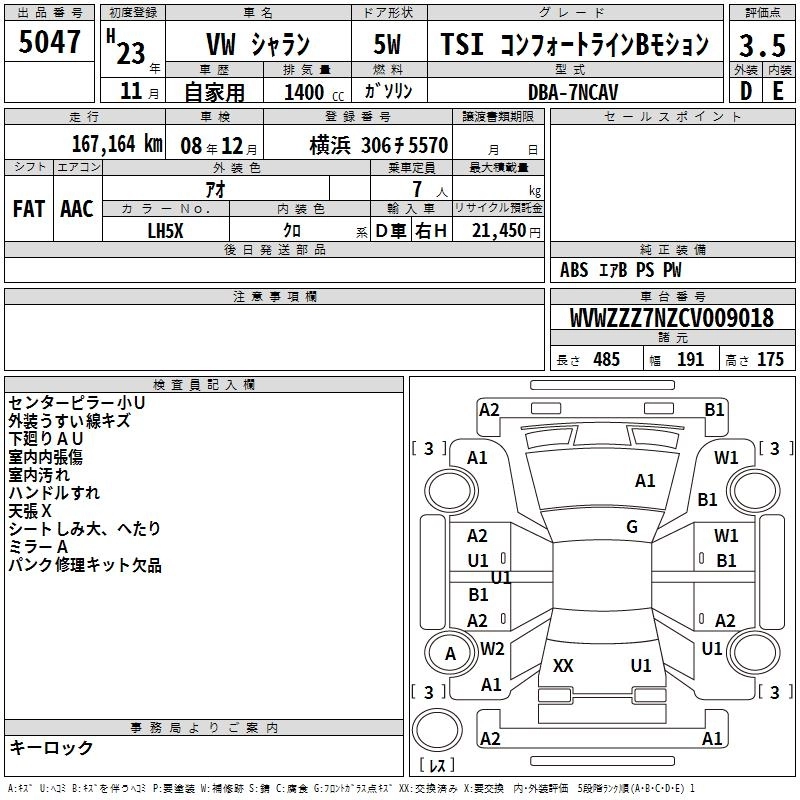Click the seating capacity 7人
The height and width of the screenshot is (800, 800).
coord(430,189)
